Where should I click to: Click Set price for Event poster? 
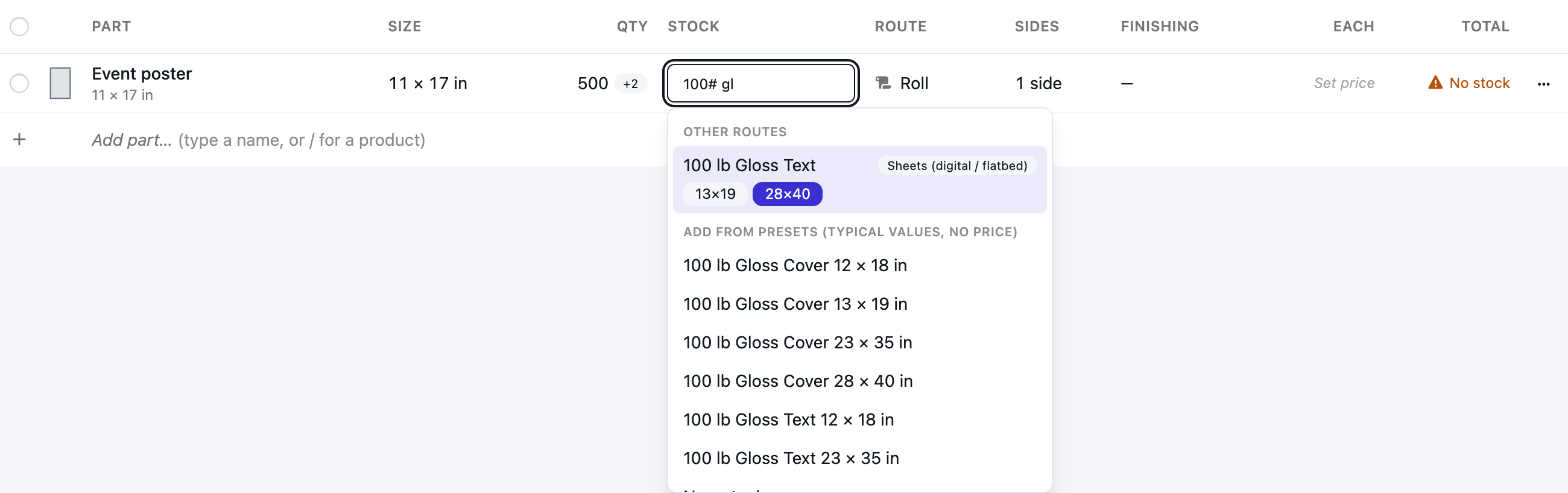pos(1344,83)
